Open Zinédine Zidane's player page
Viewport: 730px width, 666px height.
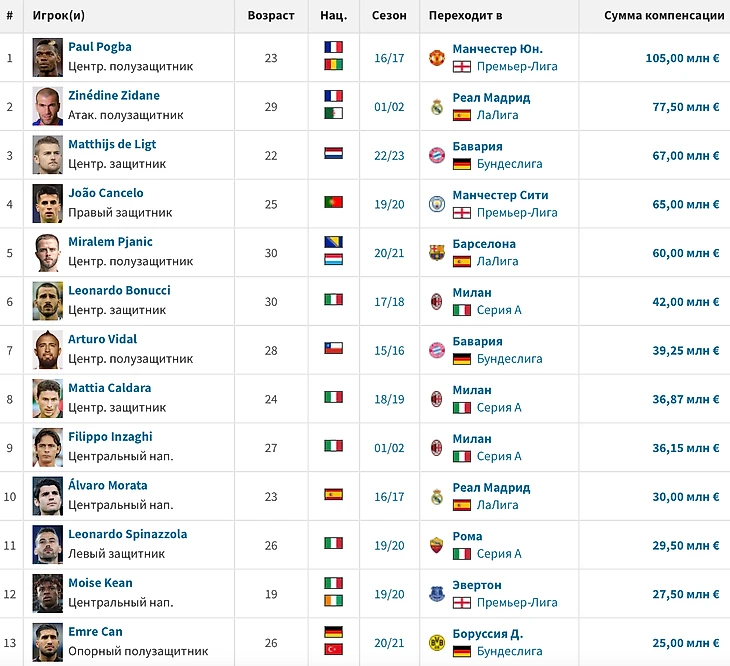tap(113, 96)
